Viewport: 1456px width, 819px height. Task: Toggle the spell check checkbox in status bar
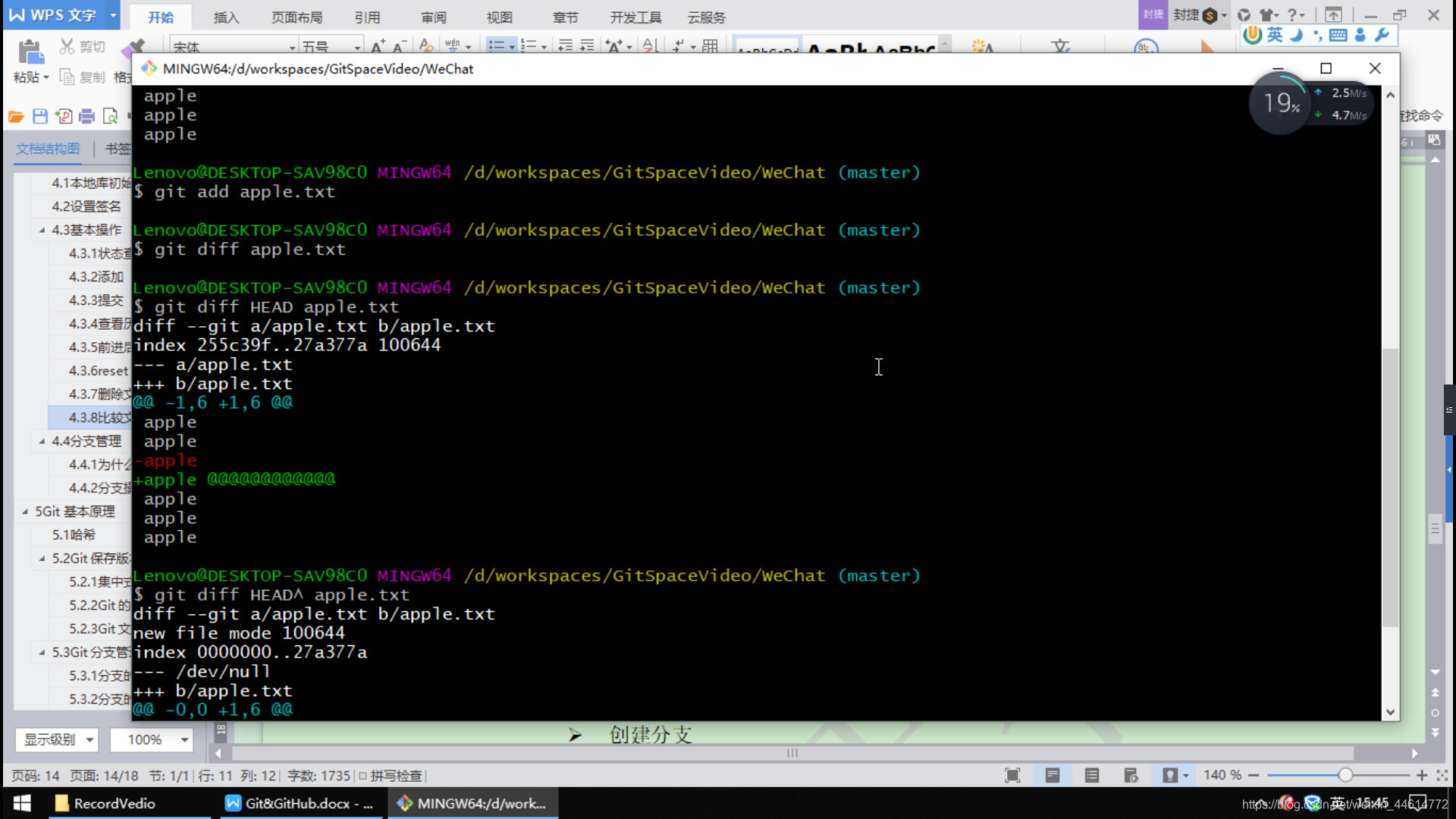click(363, 776)
